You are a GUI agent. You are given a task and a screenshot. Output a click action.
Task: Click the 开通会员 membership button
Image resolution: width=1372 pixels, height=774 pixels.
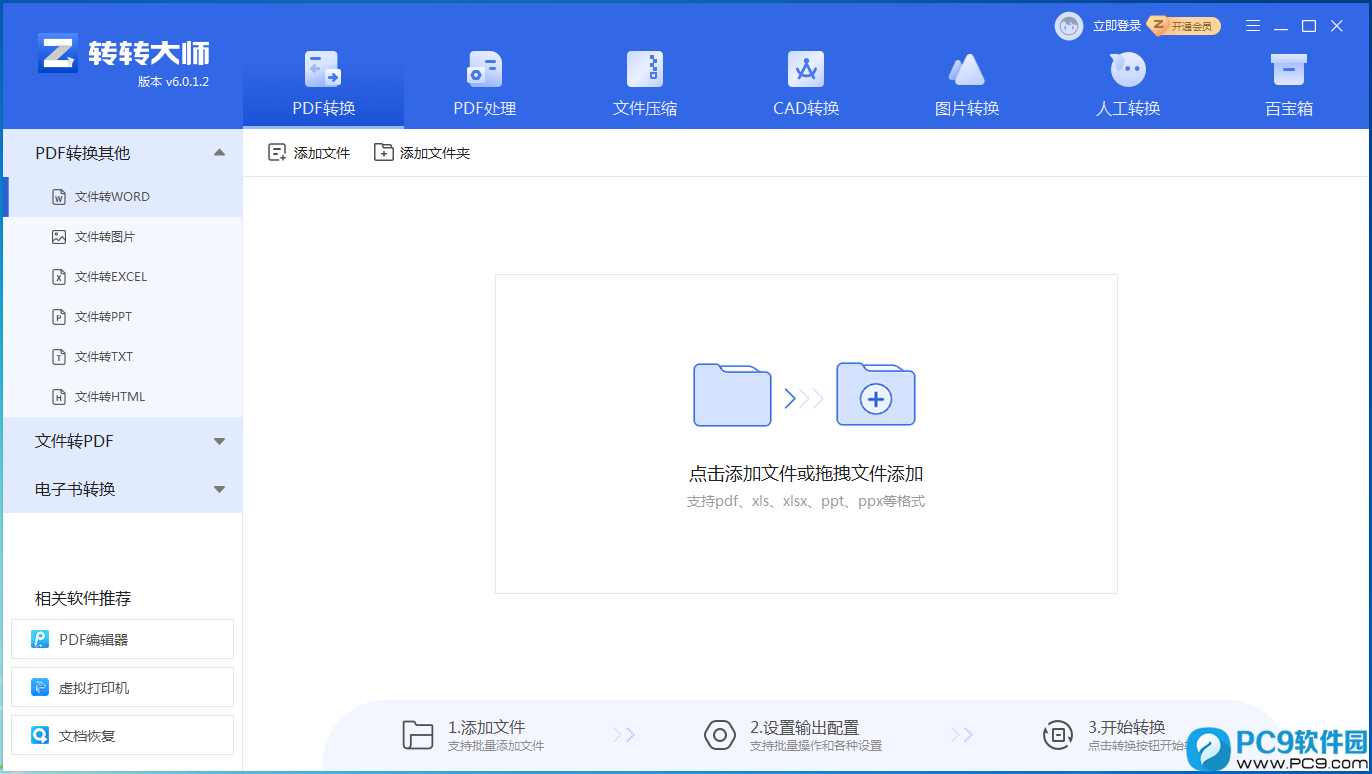click(1186, 26)
